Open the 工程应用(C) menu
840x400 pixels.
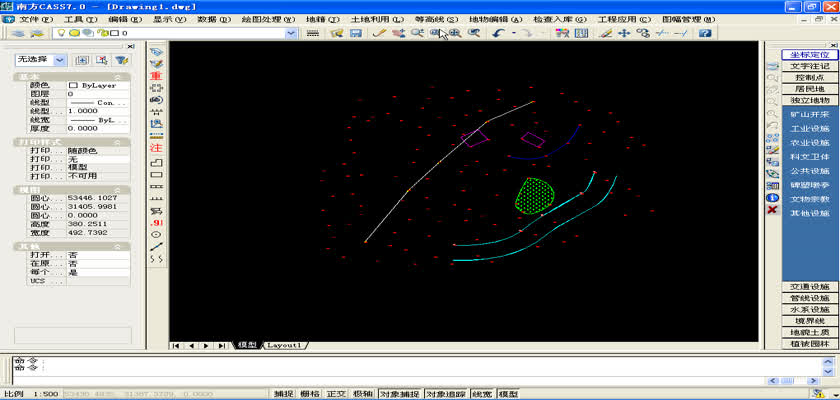click(x=624, y=19)
